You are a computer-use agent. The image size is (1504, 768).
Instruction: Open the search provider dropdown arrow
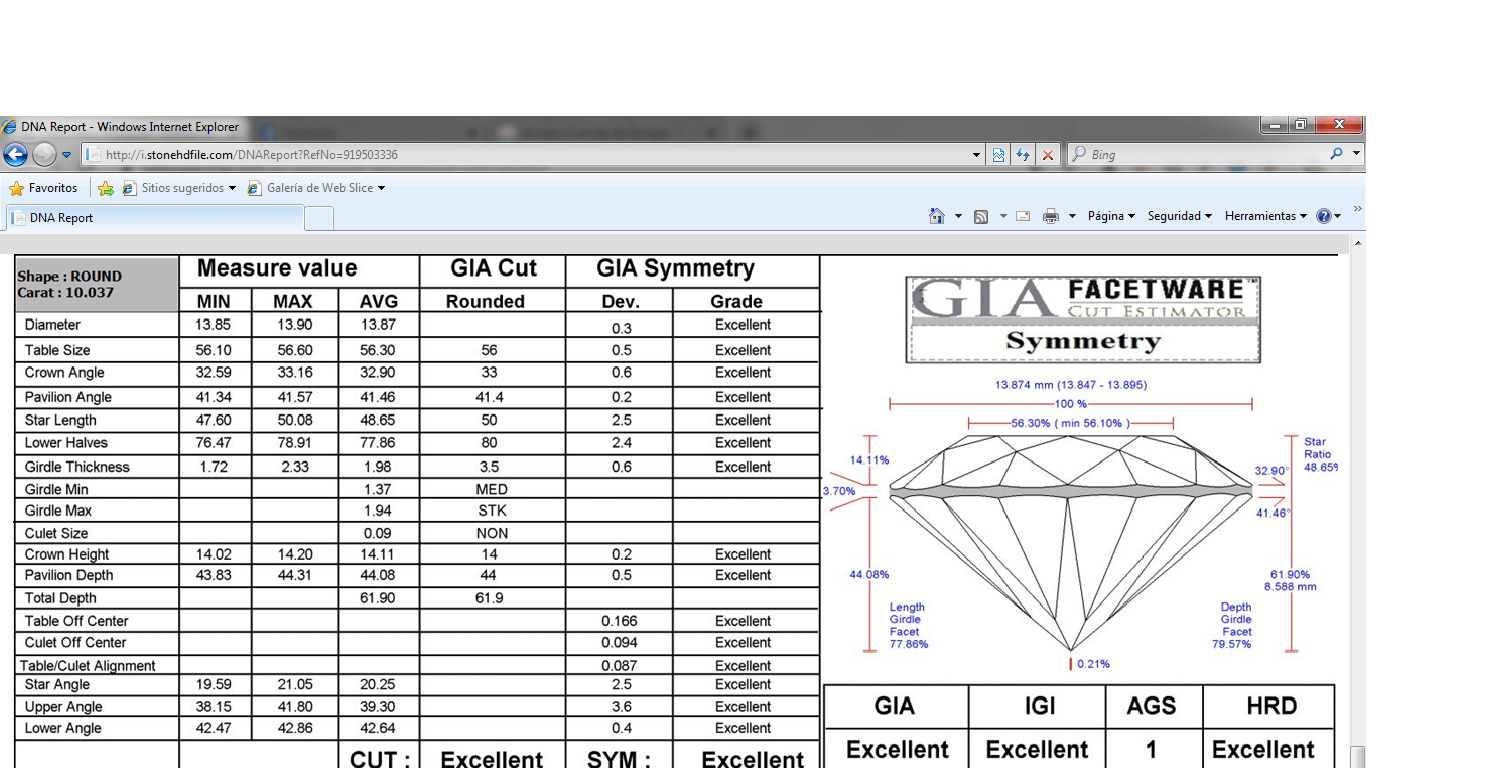point(1357,154)
